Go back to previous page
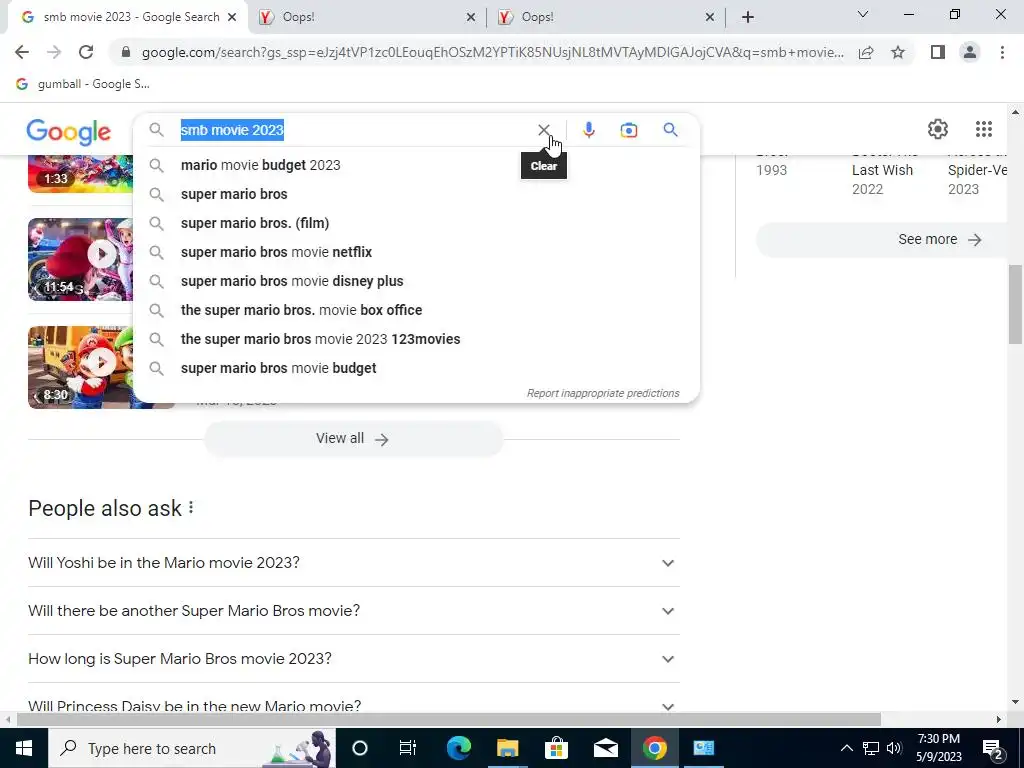 pyautogui.click(x=22, y=52)
